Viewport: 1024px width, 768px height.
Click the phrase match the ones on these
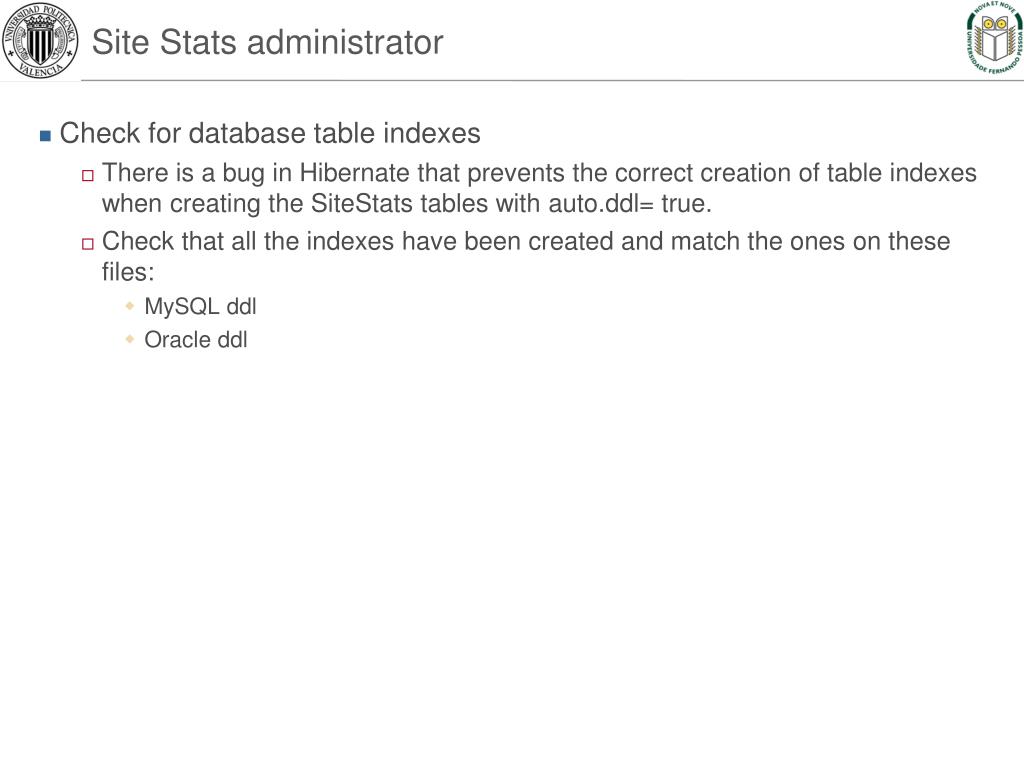click(x=810, y=242)
